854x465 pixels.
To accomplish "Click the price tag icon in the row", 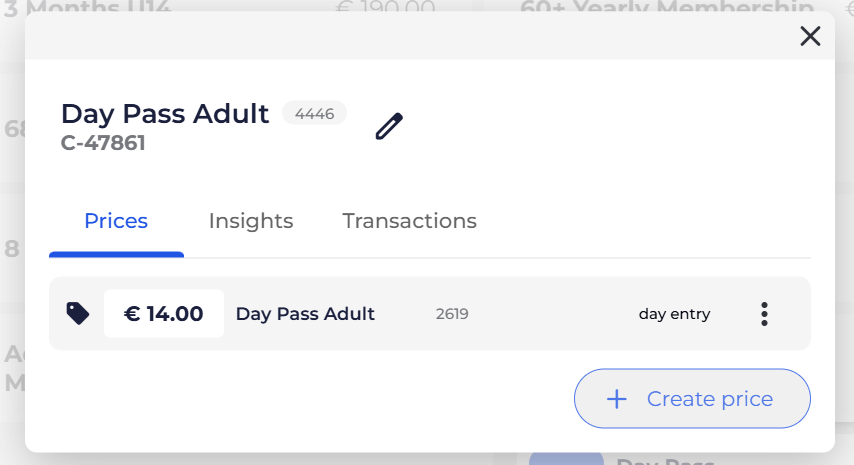I will [77, 313].
